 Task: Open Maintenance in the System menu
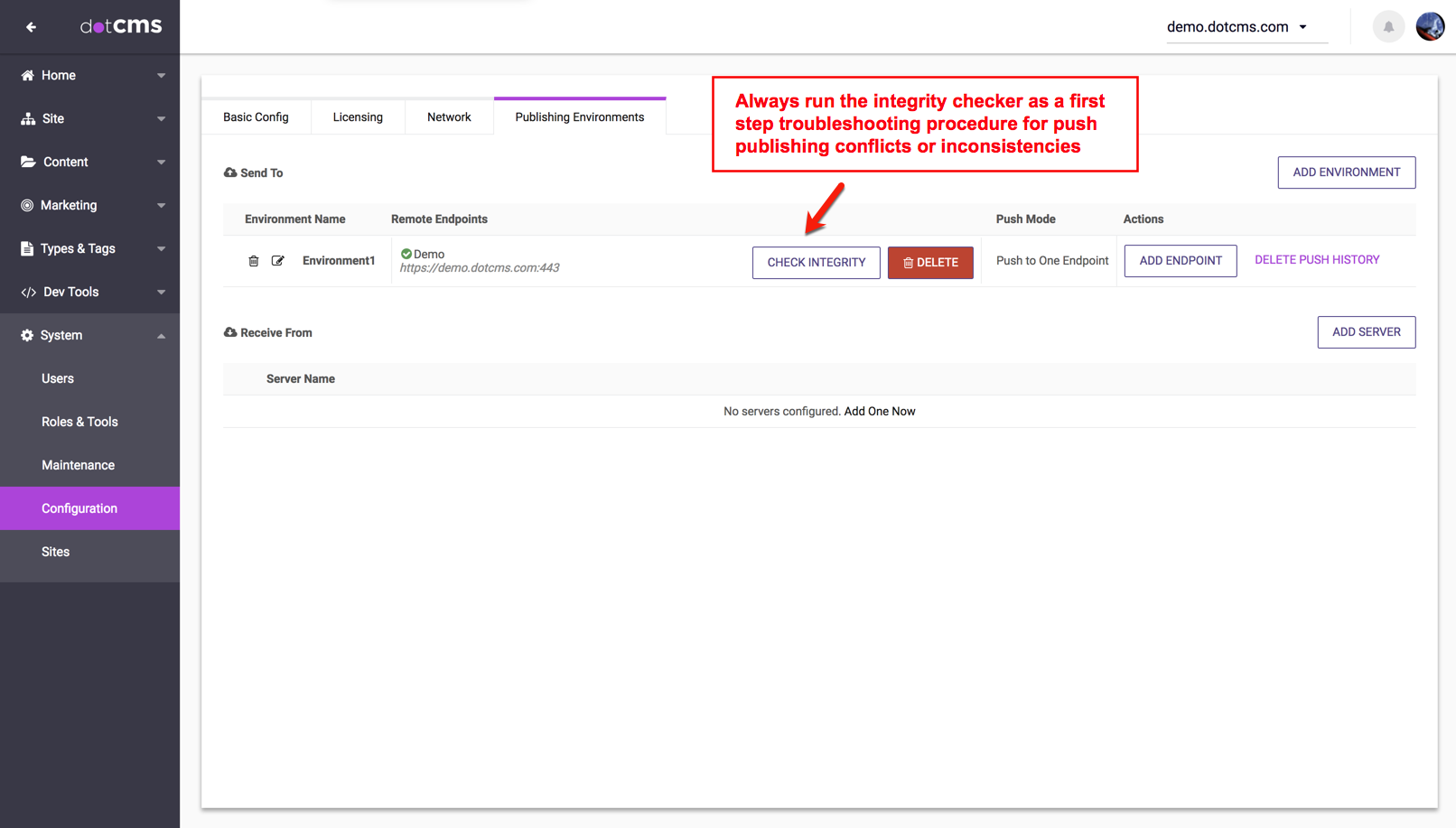pyautogui.click(x=78, y=465)
